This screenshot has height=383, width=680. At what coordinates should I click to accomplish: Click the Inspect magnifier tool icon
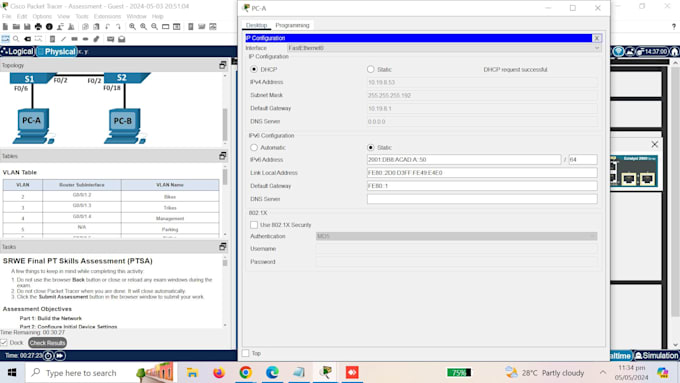(16, 39)
